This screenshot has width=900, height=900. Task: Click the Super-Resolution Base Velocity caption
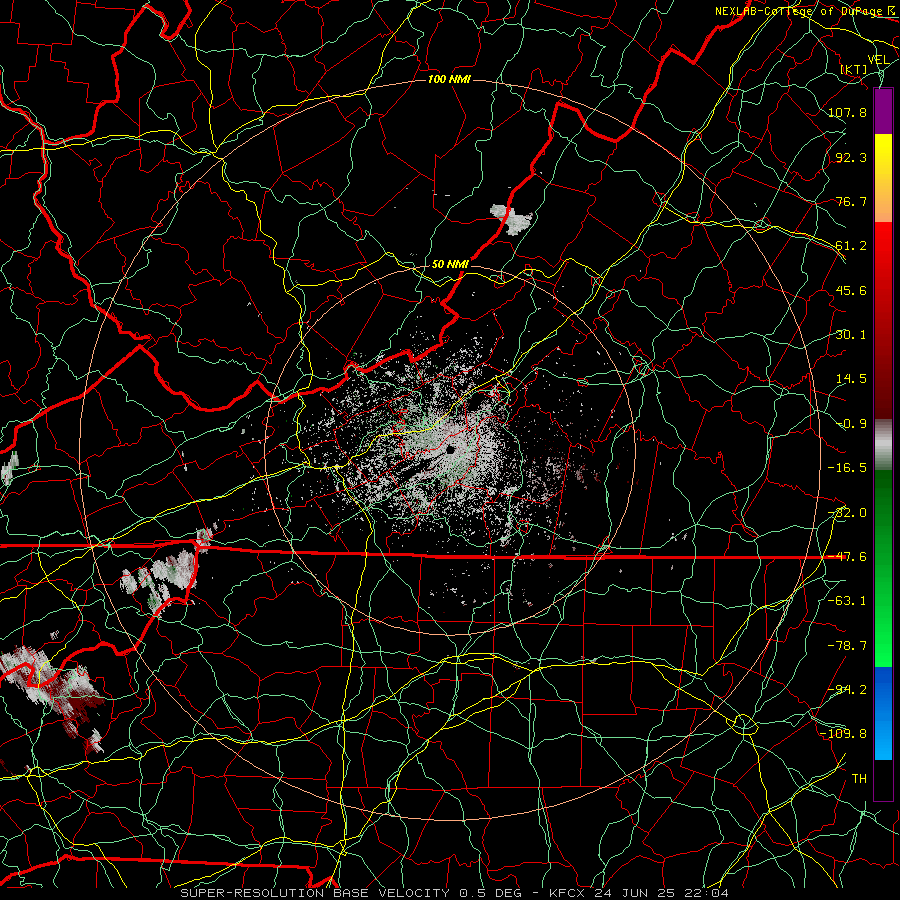[x=455, y=893]
